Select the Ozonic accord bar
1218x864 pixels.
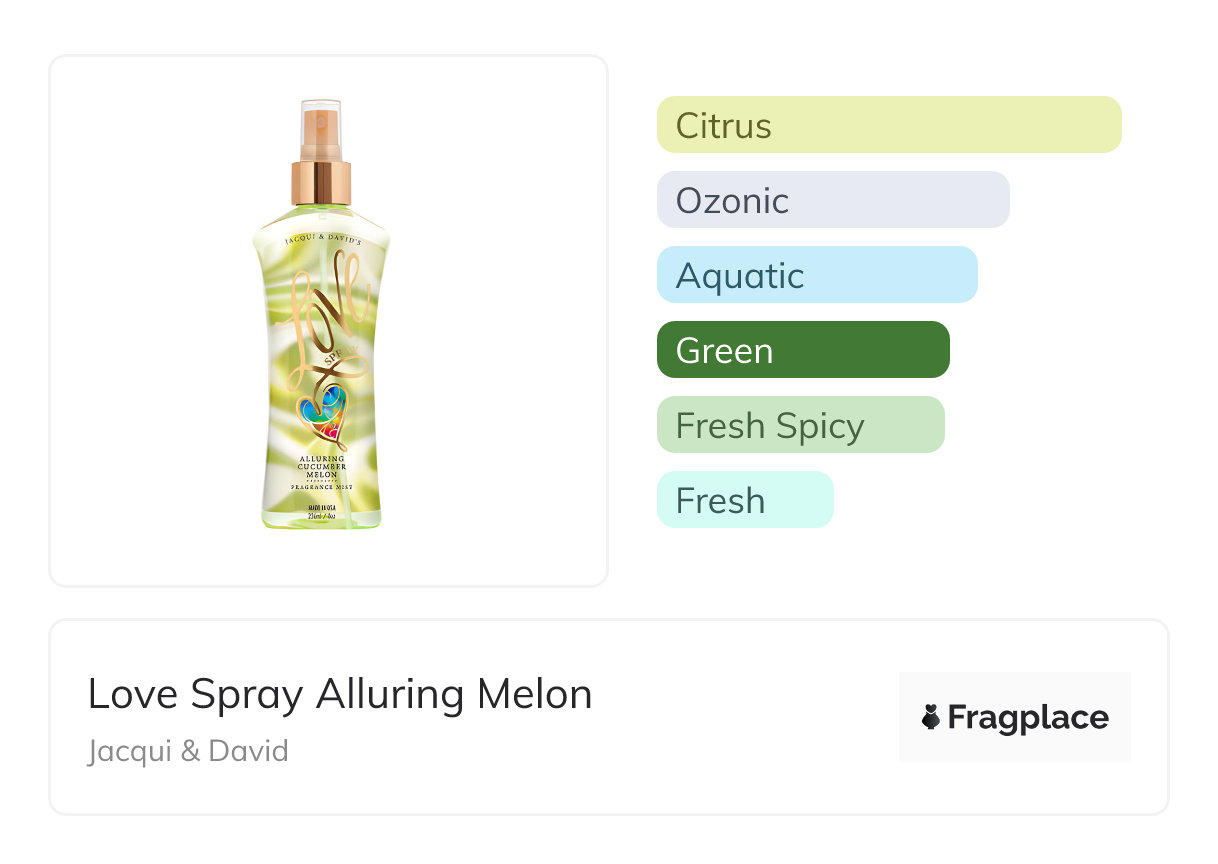[832, 200]
